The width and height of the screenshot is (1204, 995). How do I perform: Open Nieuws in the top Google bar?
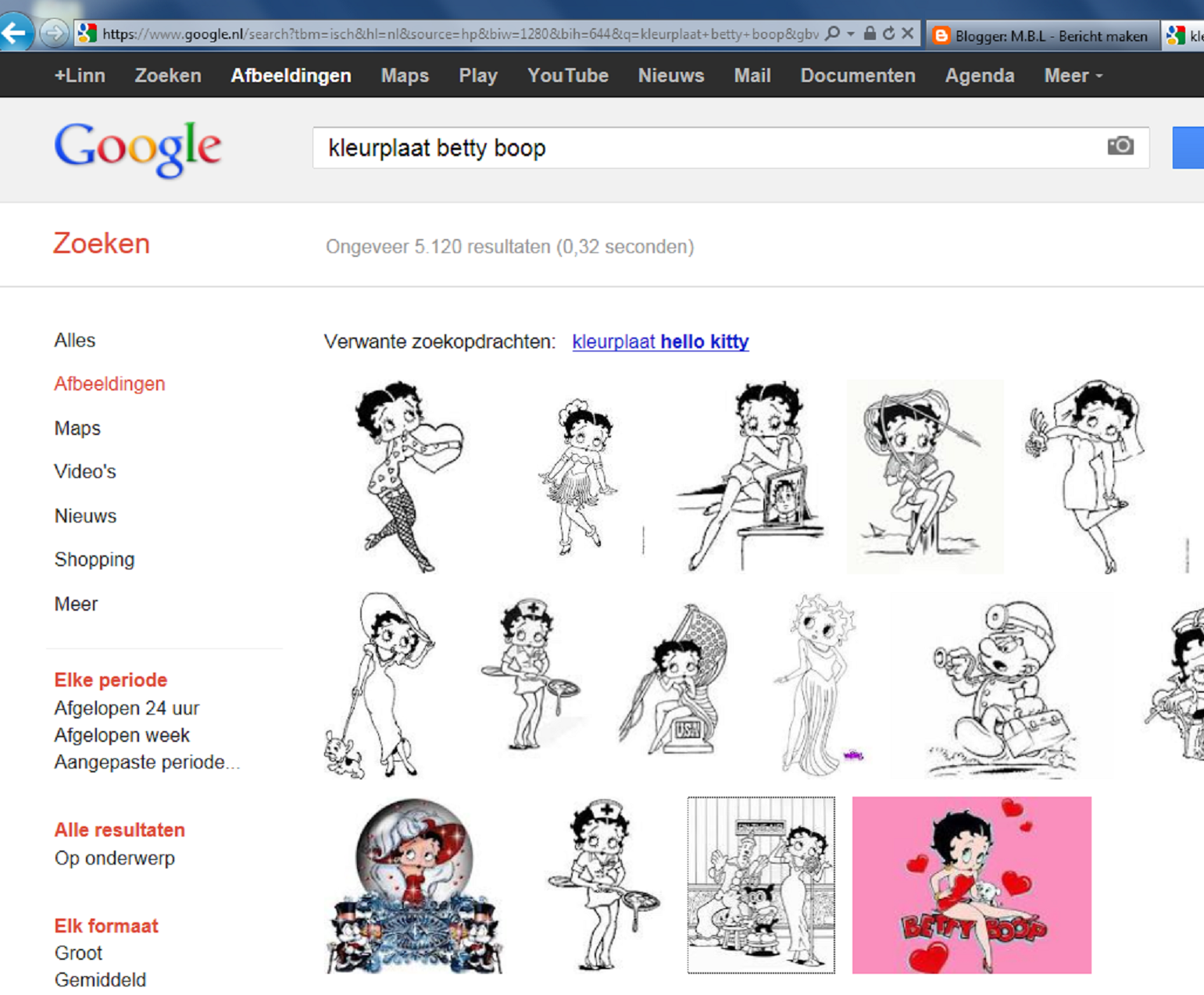[x=671, y=76]
